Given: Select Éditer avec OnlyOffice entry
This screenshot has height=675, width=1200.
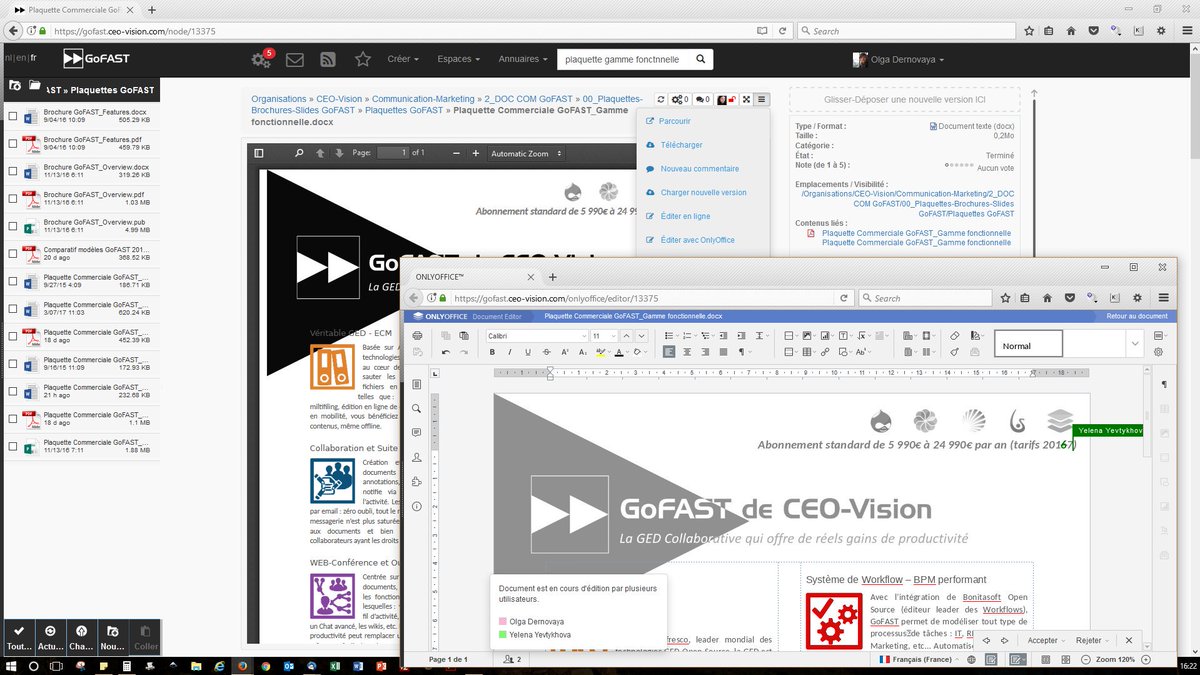Looking at the screenshot, I should coord(697,240).
